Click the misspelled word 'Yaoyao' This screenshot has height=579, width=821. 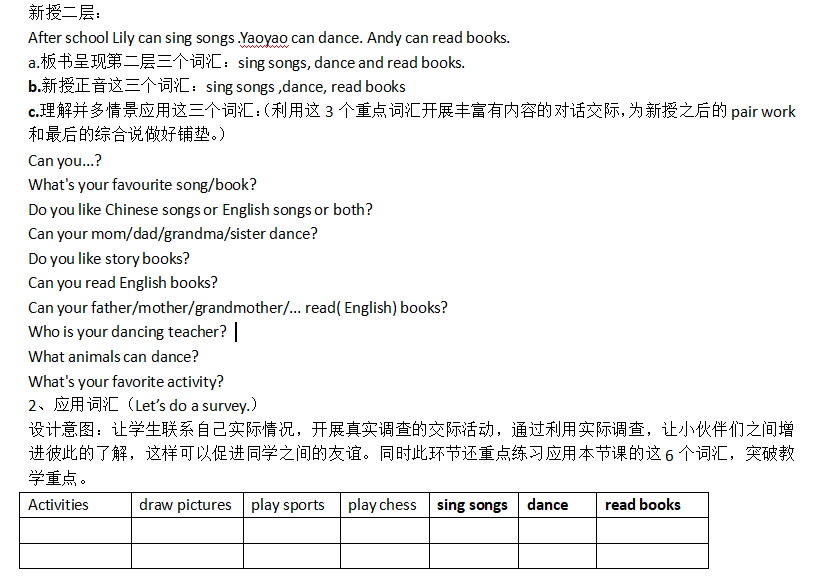264,38
